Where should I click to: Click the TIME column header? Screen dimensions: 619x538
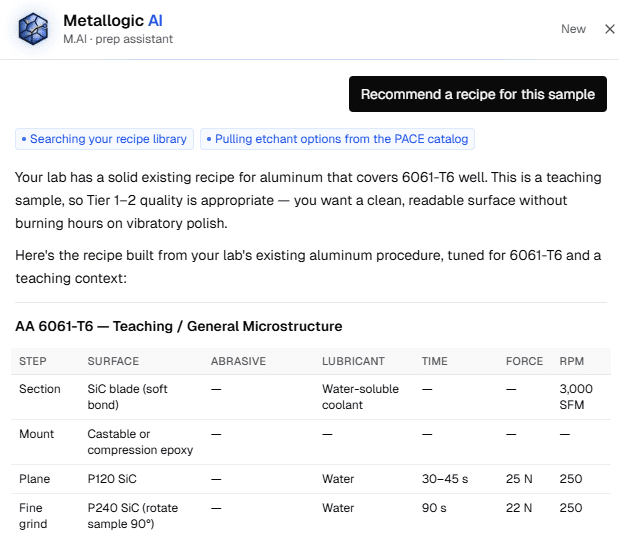[x=435, y=361]
